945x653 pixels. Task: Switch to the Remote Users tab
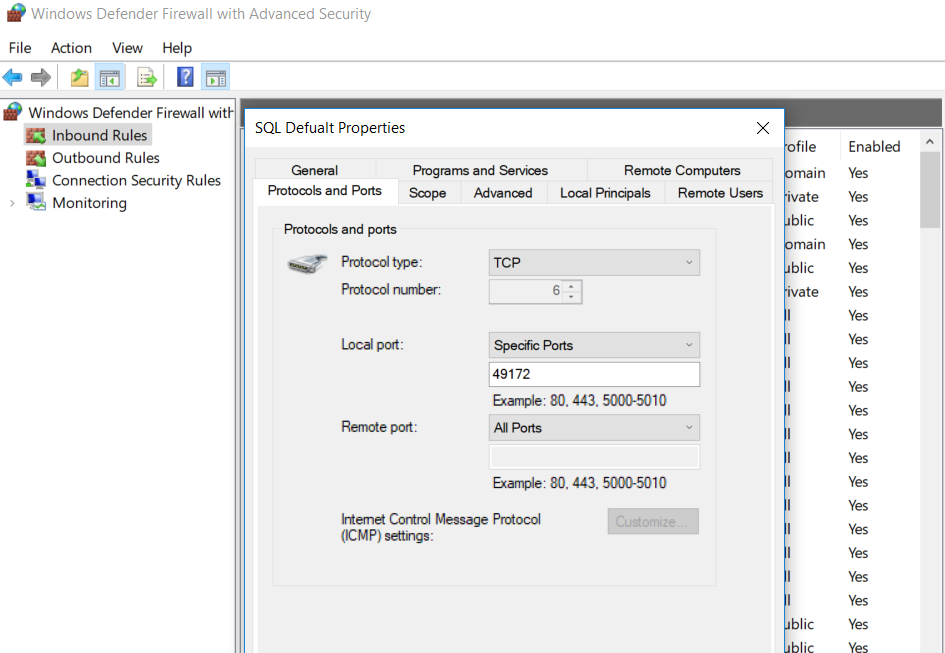coord(720,193)
